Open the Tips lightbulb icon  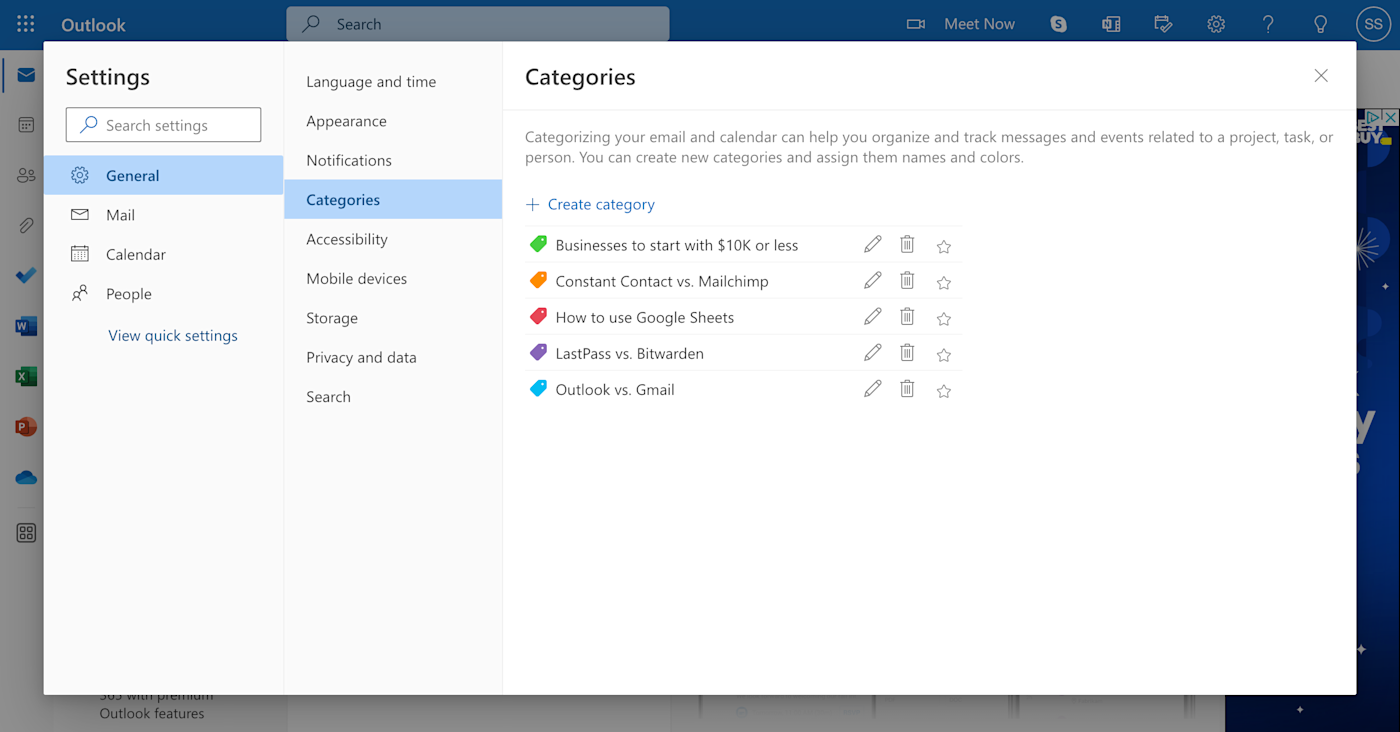click(x=1320, y=24)
